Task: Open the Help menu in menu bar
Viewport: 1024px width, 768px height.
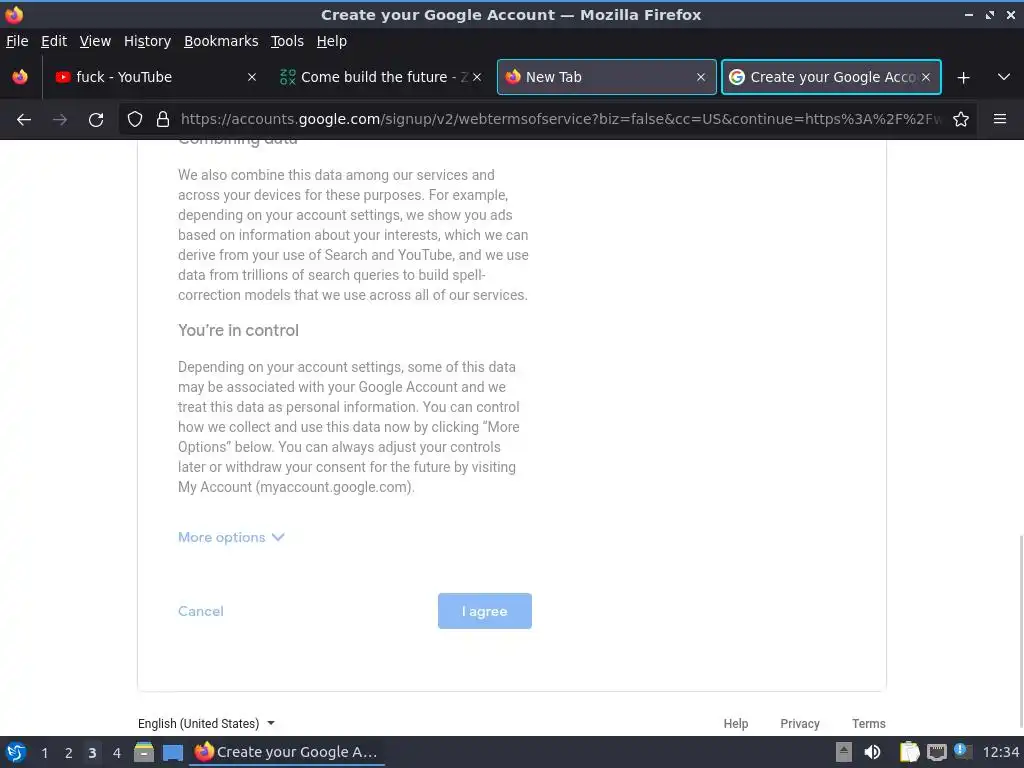Action: click(x=332, y=41)
